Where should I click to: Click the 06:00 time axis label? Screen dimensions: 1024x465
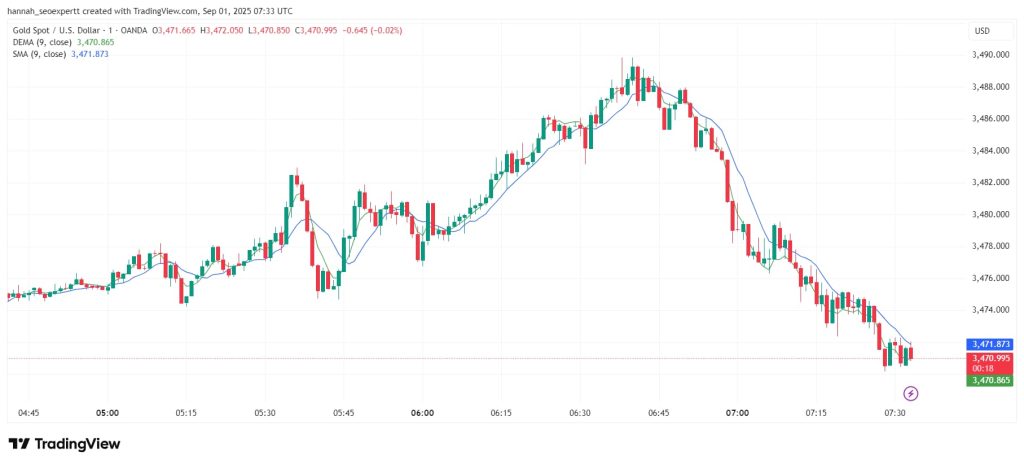pos(423,413)
